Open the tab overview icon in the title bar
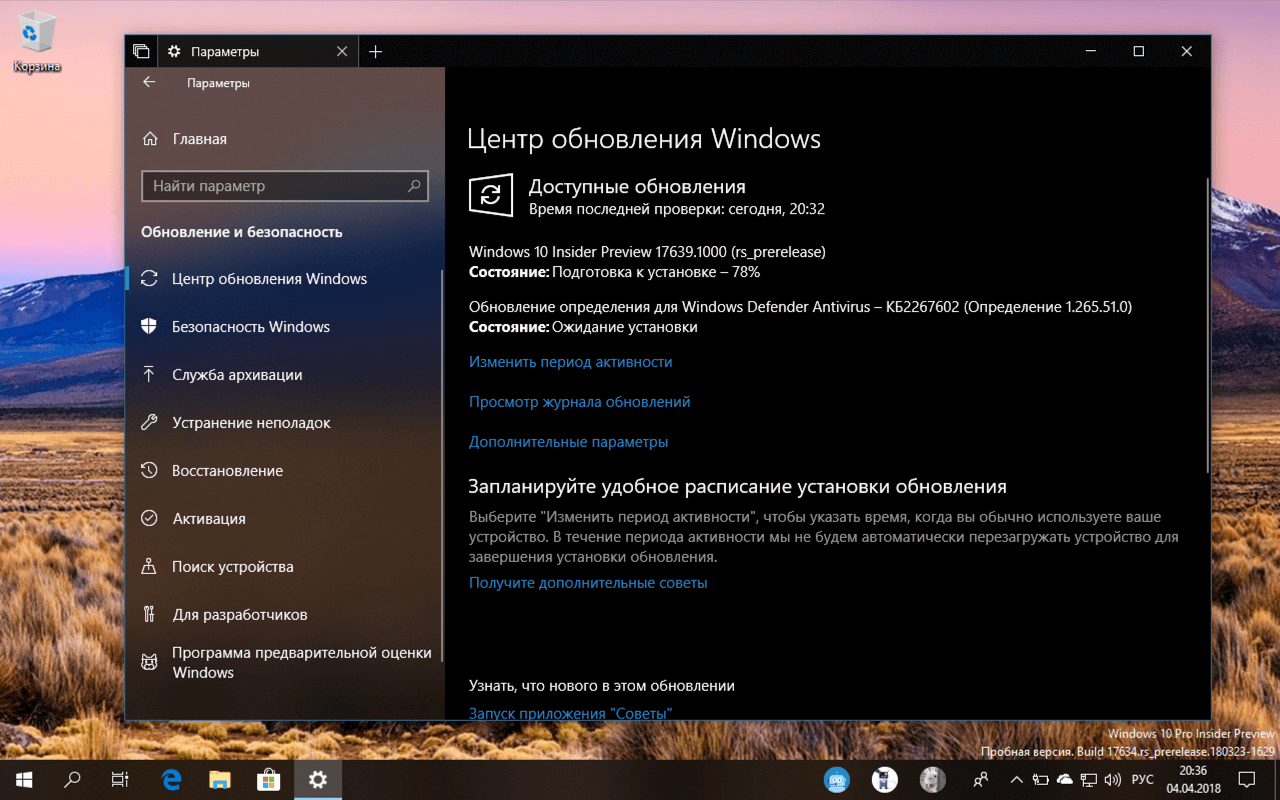This screenshot has width=1280, height=800. (x=141, y=52)
